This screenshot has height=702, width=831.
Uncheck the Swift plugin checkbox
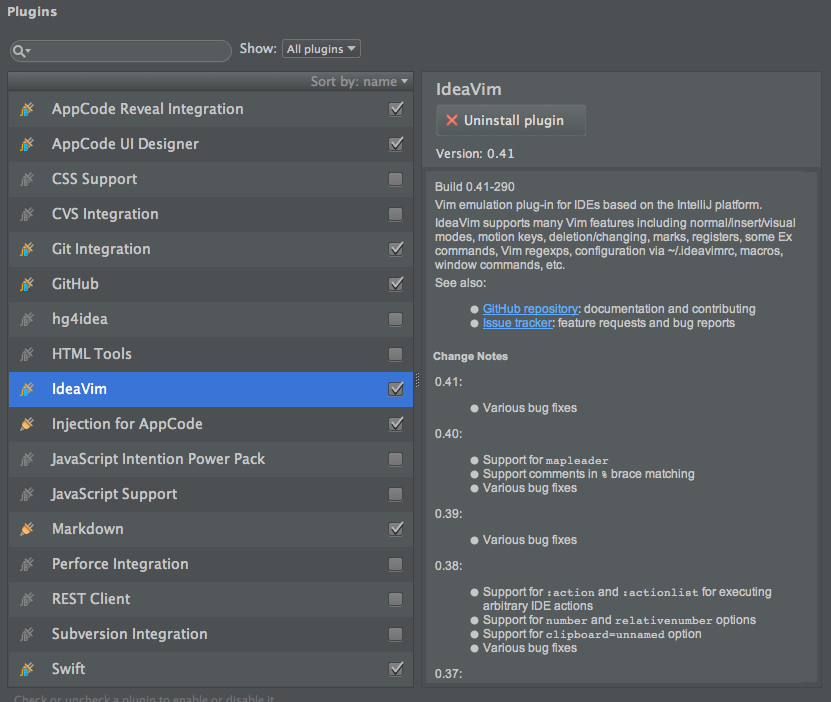click(396, 668)
